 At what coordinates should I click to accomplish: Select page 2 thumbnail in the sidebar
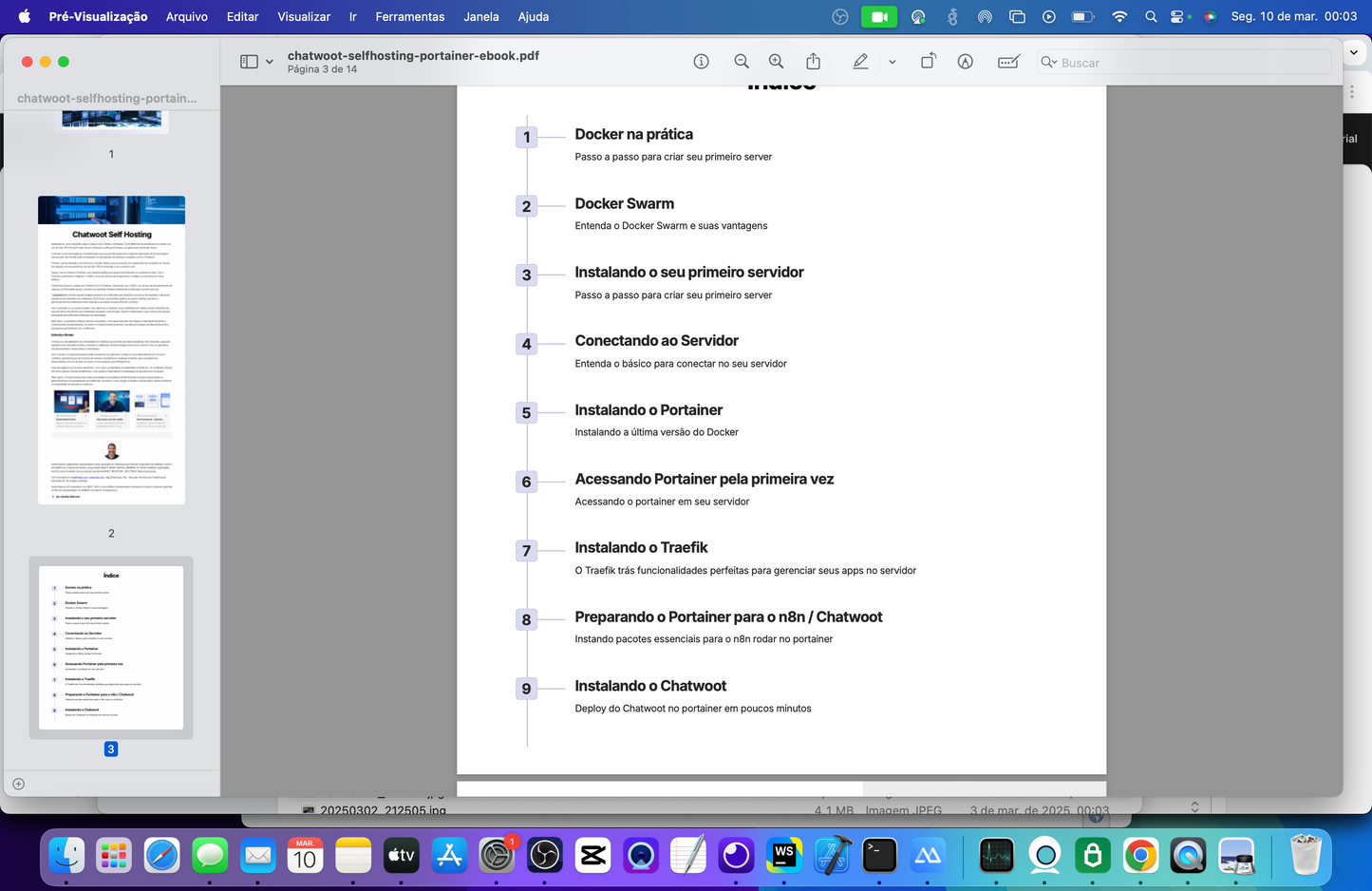tap(111, 351)
